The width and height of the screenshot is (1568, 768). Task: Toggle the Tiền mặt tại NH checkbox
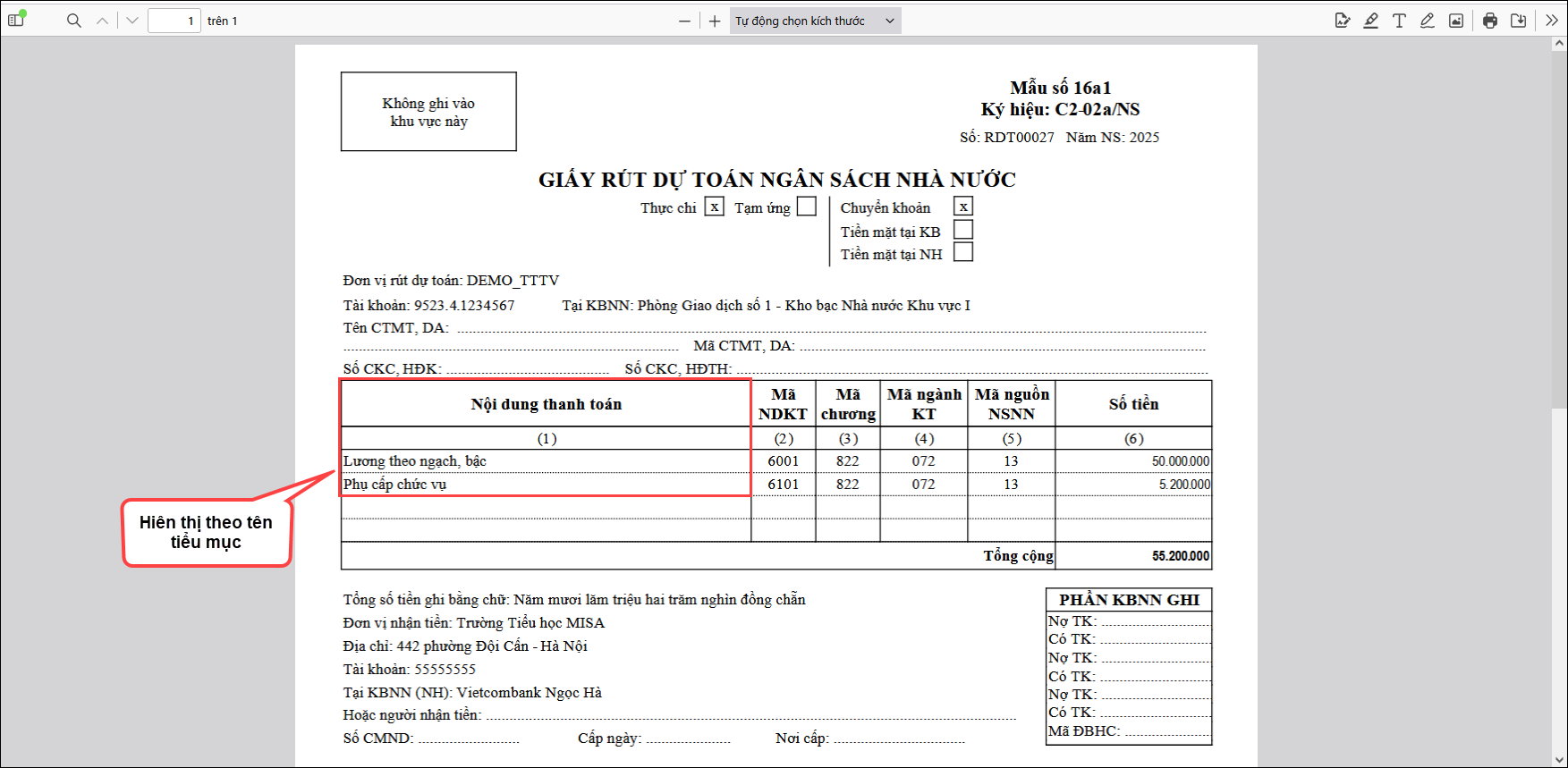(963, 252)
